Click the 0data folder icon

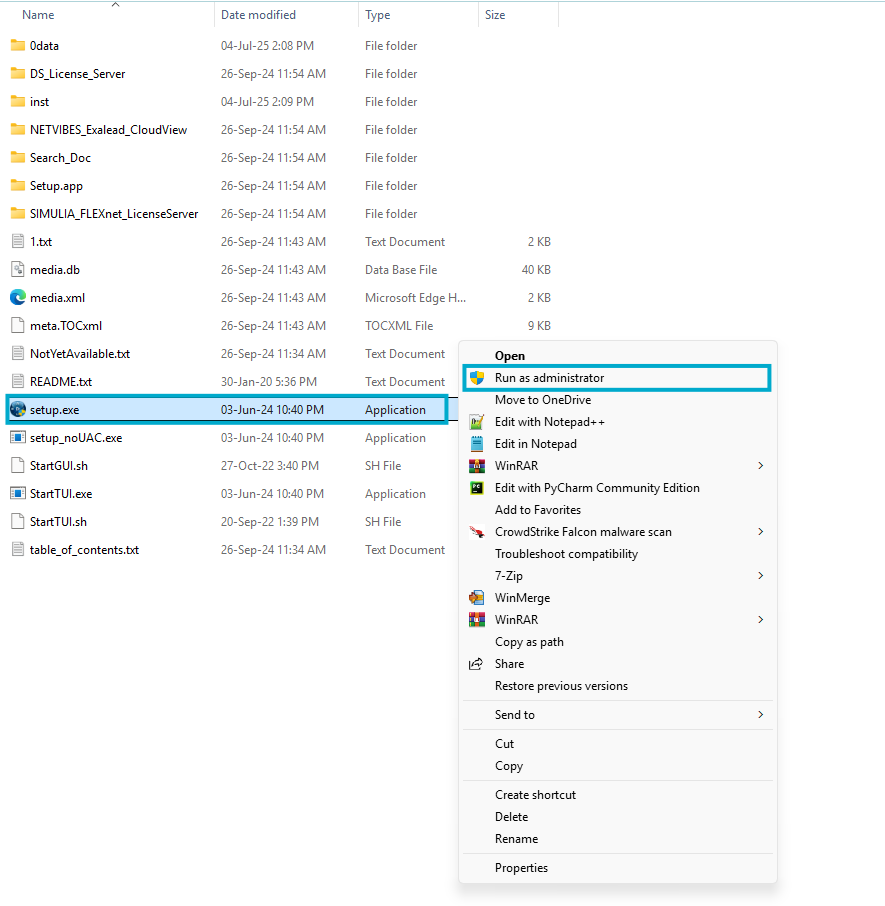(x=17, y=45)
